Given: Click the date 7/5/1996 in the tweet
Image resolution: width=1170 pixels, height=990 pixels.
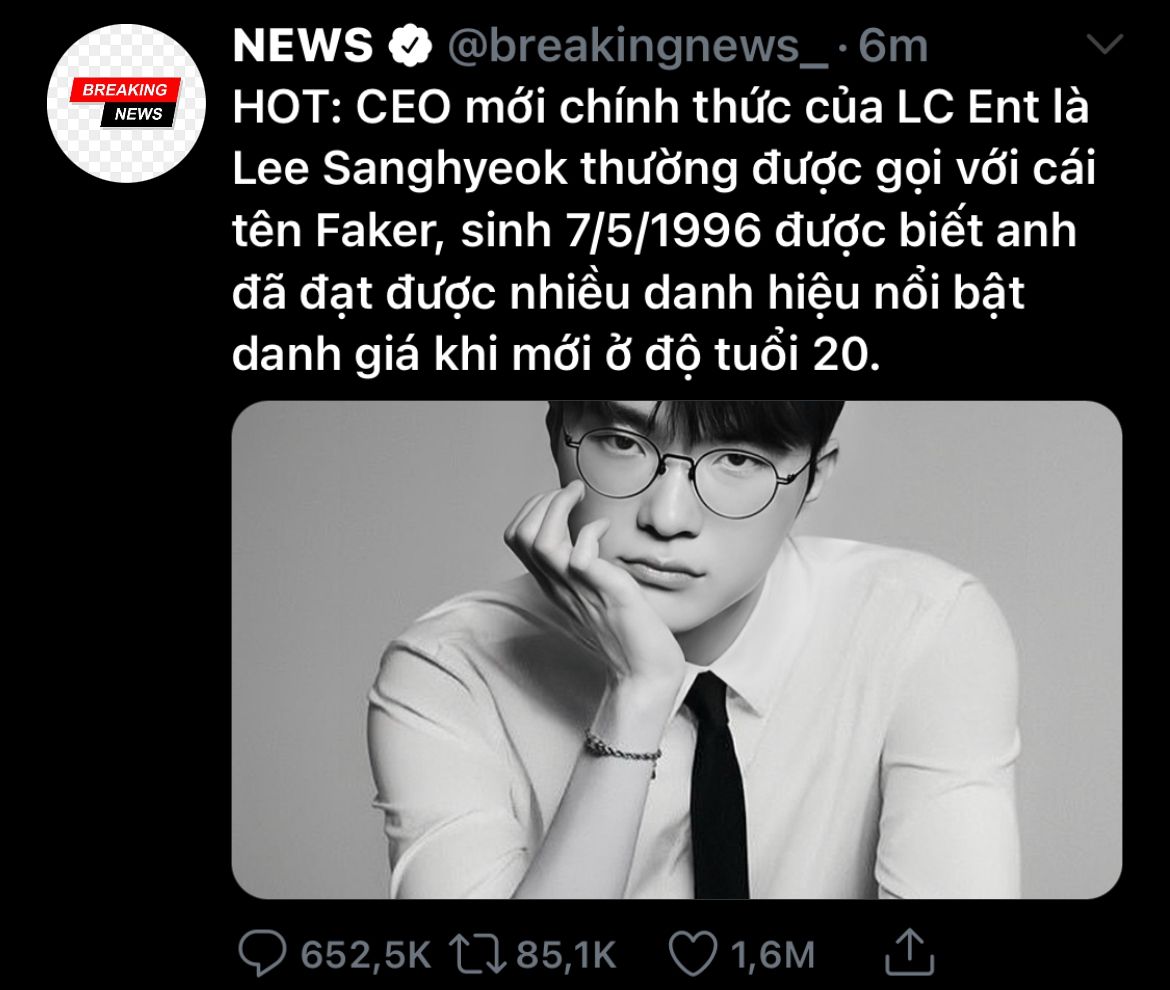Looking at the screenshot, I should (663, 230).
